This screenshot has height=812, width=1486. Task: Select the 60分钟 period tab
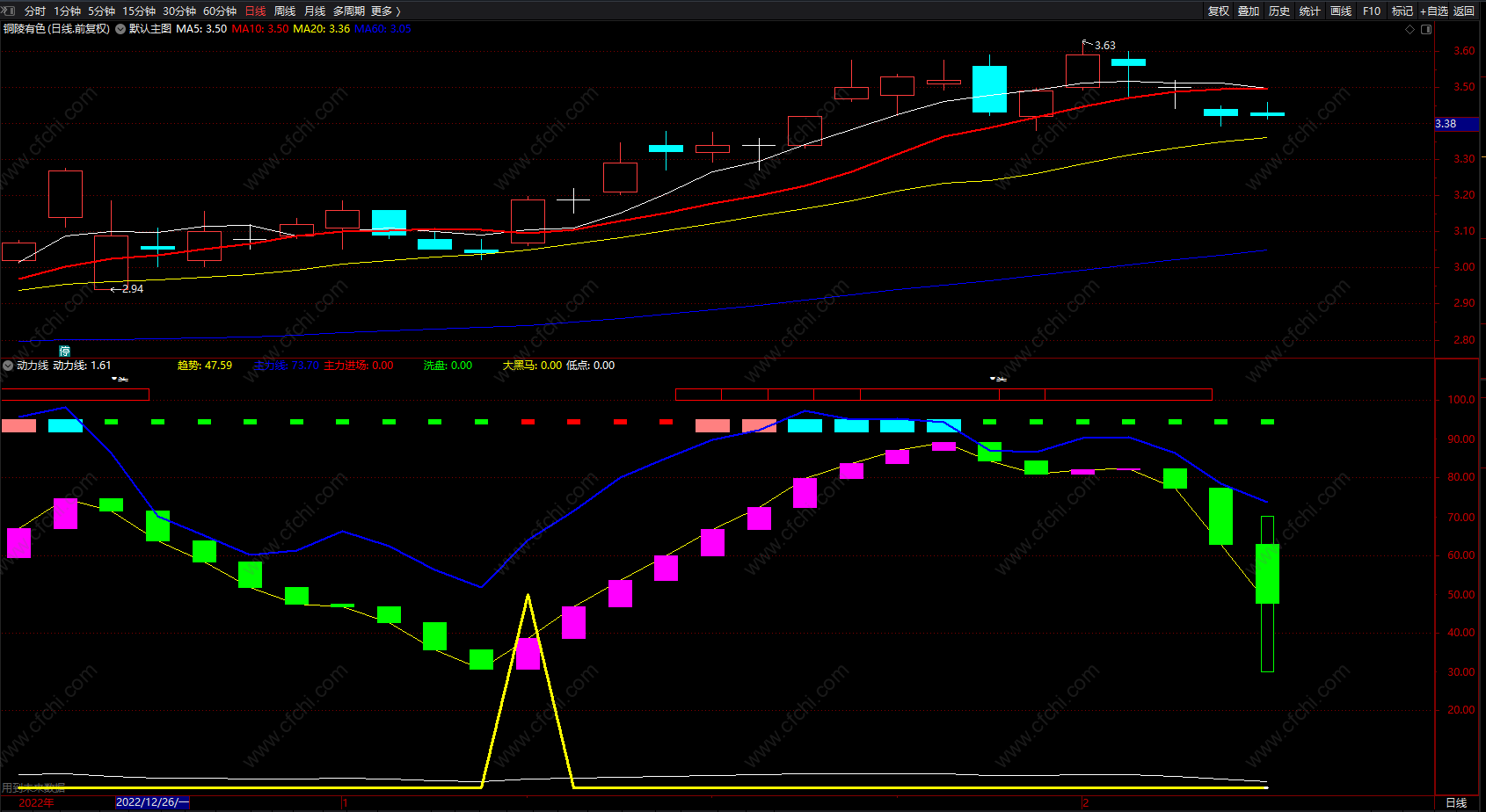(220, 11)
